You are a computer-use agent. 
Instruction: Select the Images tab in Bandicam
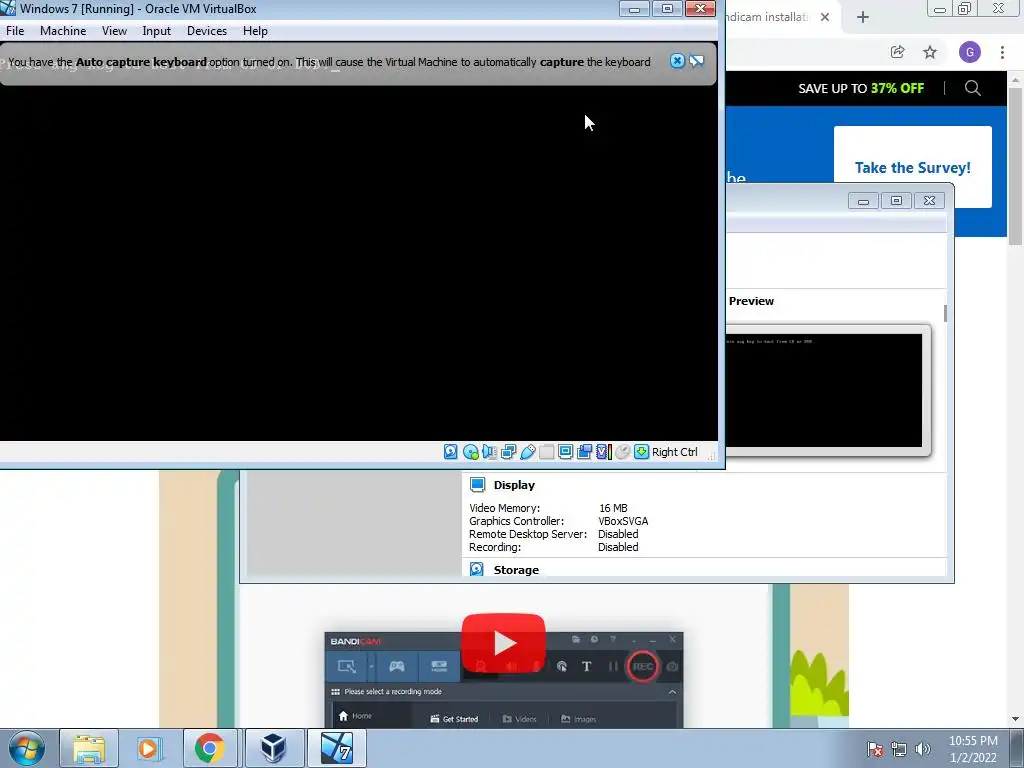(x=578, y=719)
